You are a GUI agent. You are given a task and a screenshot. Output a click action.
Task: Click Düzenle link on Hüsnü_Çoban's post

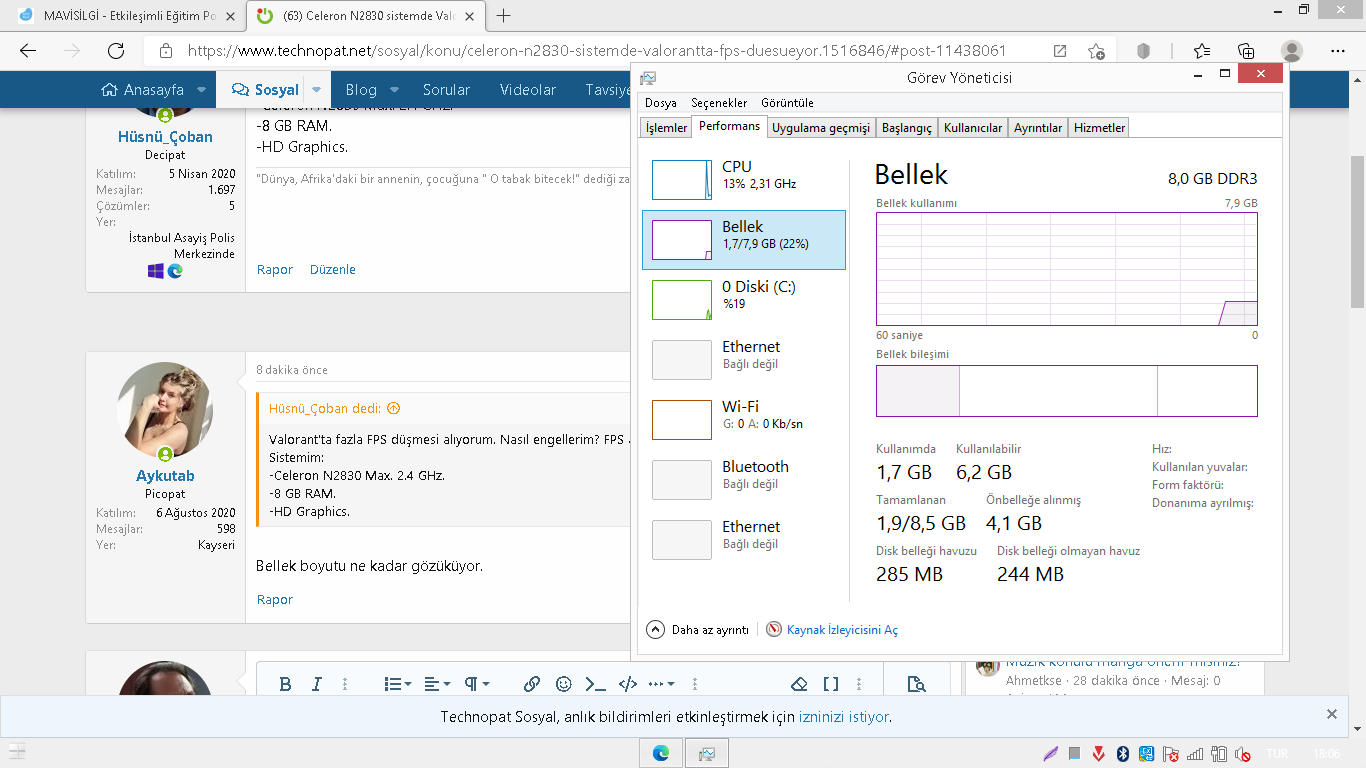click(333, 270)
